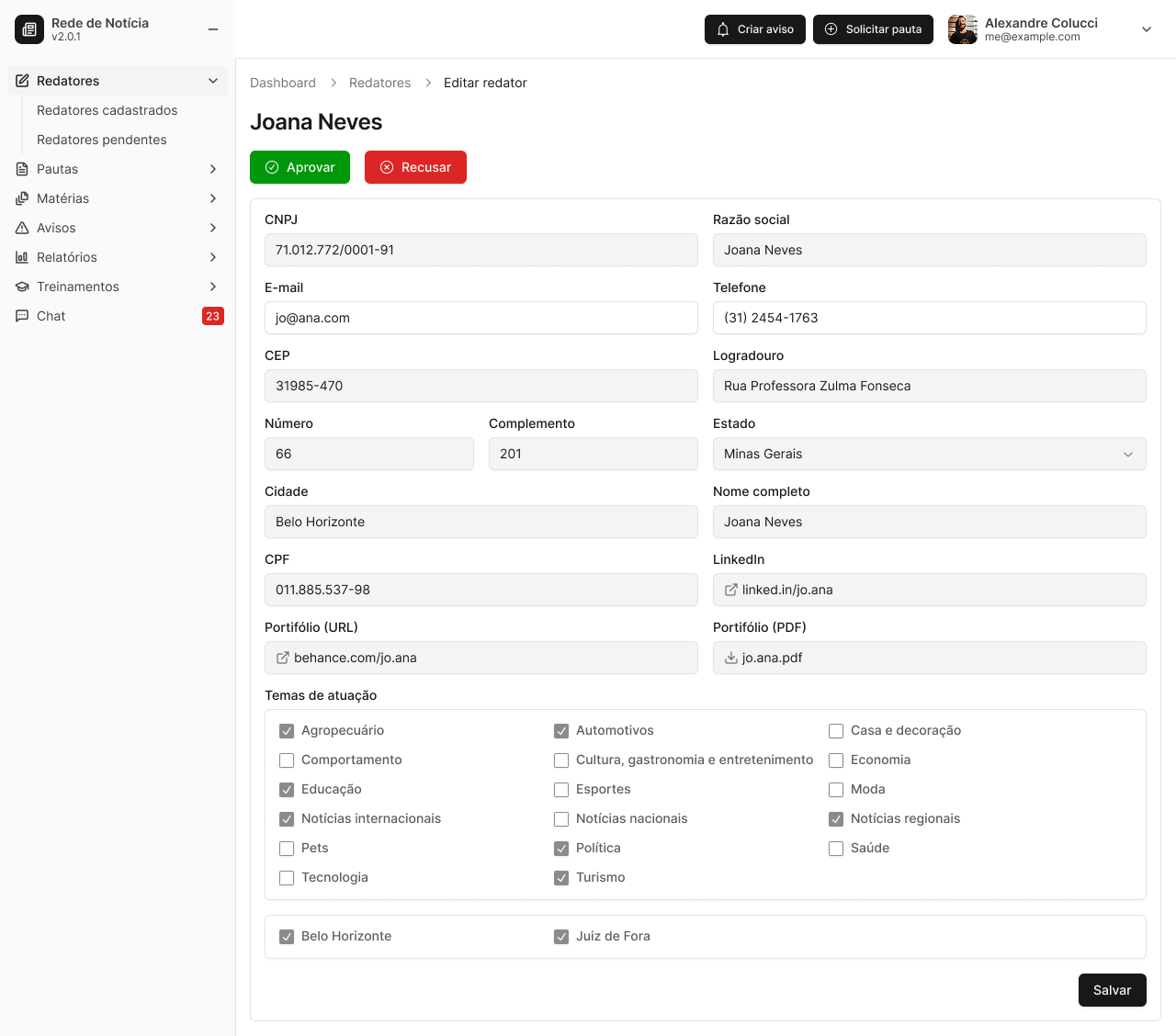Screen dimensions: 1176x1036
Task: Uncheck the Agropecuário theme checkbox
Action: (x=287, y=731)
